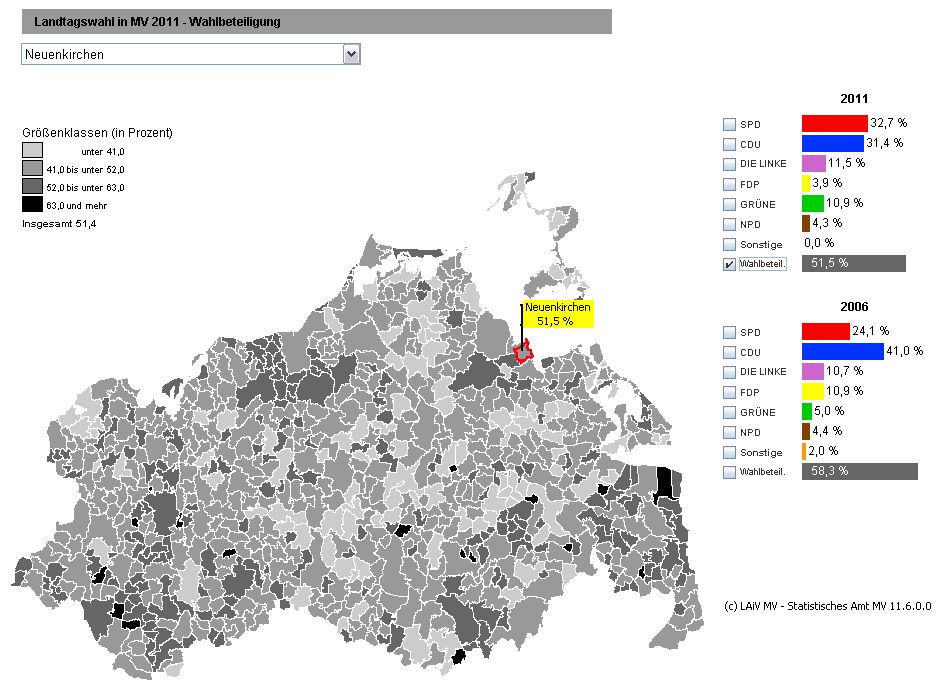Click the Wahlbeteil. label button under 2011
Screen dimensions: 937x684
click(x=763, y=264)
